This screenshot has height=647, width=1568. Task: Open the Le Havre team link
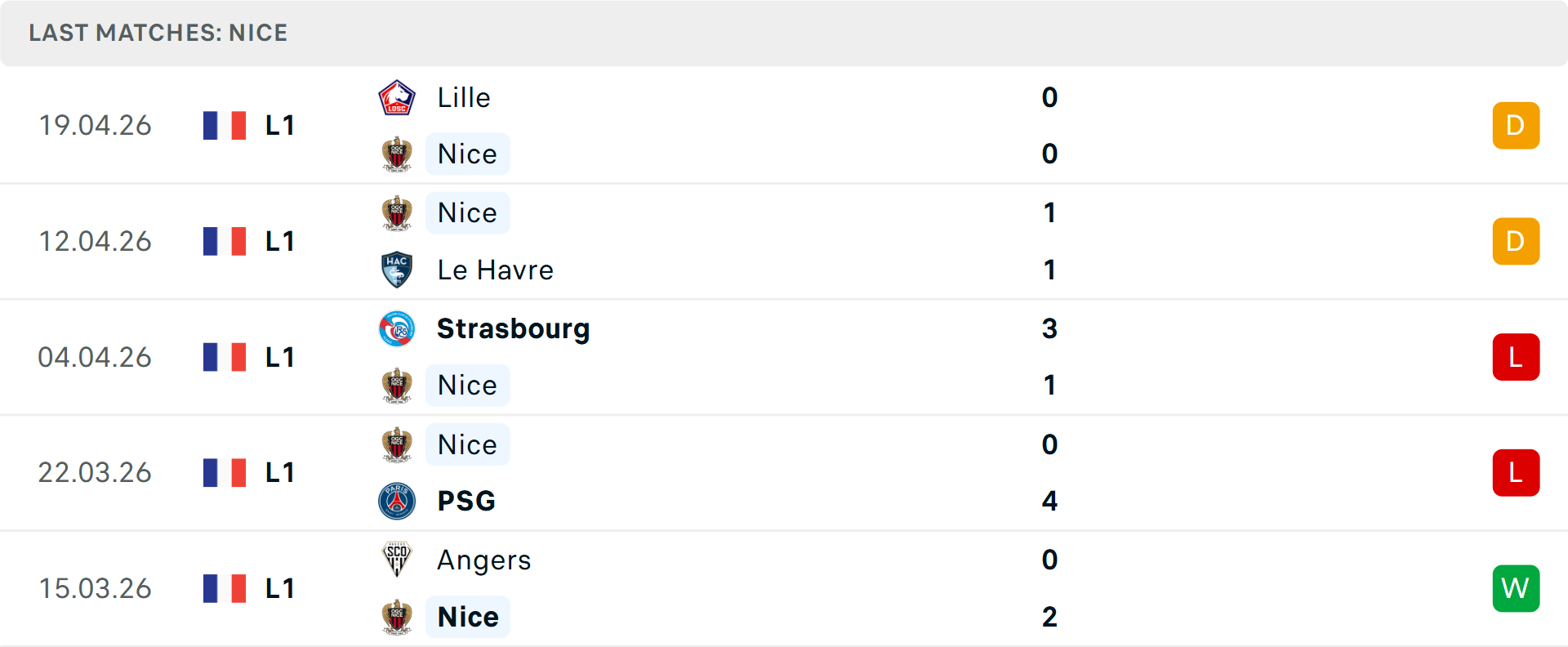[x=495, y=270]
